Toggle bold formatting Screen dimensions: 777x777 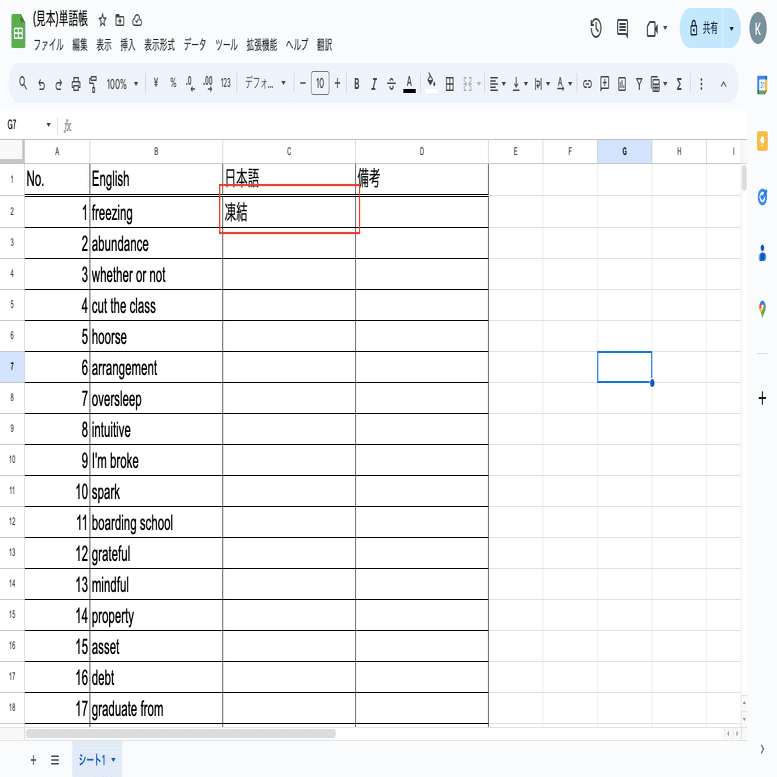[x=356, y=84]
